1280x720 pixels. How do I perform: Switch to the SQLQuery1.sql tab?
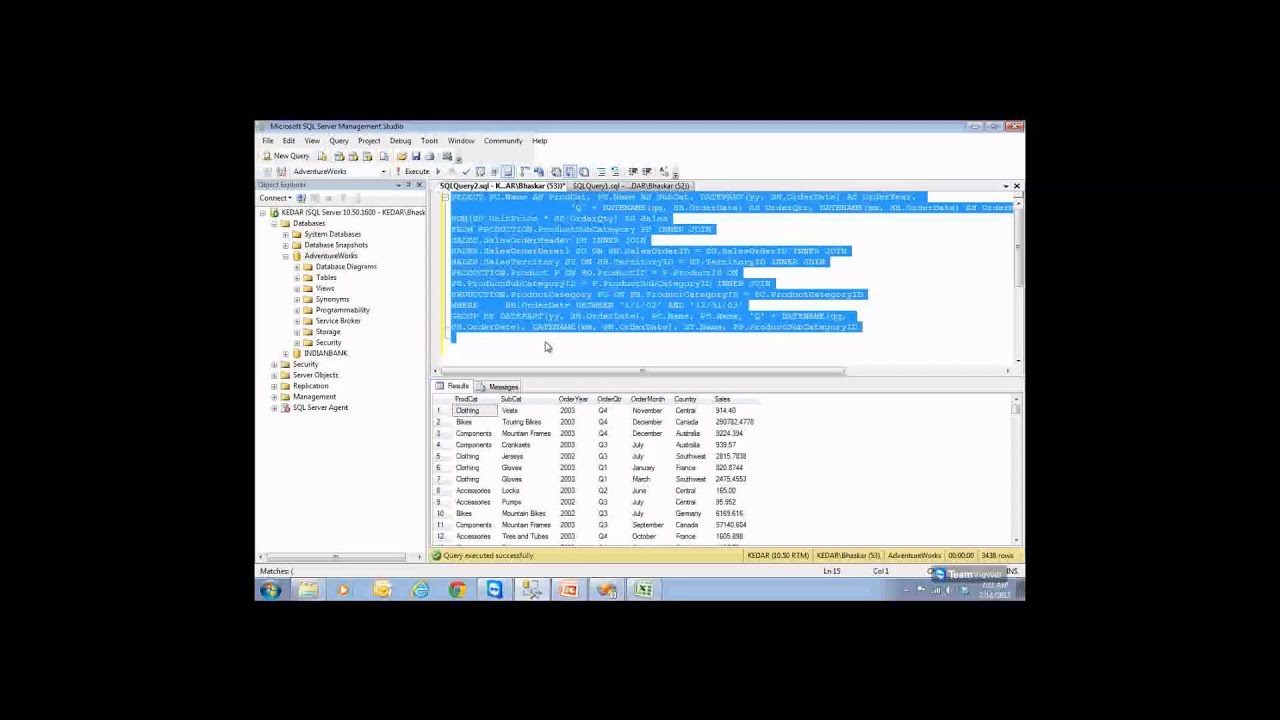(x=631, y=186)
